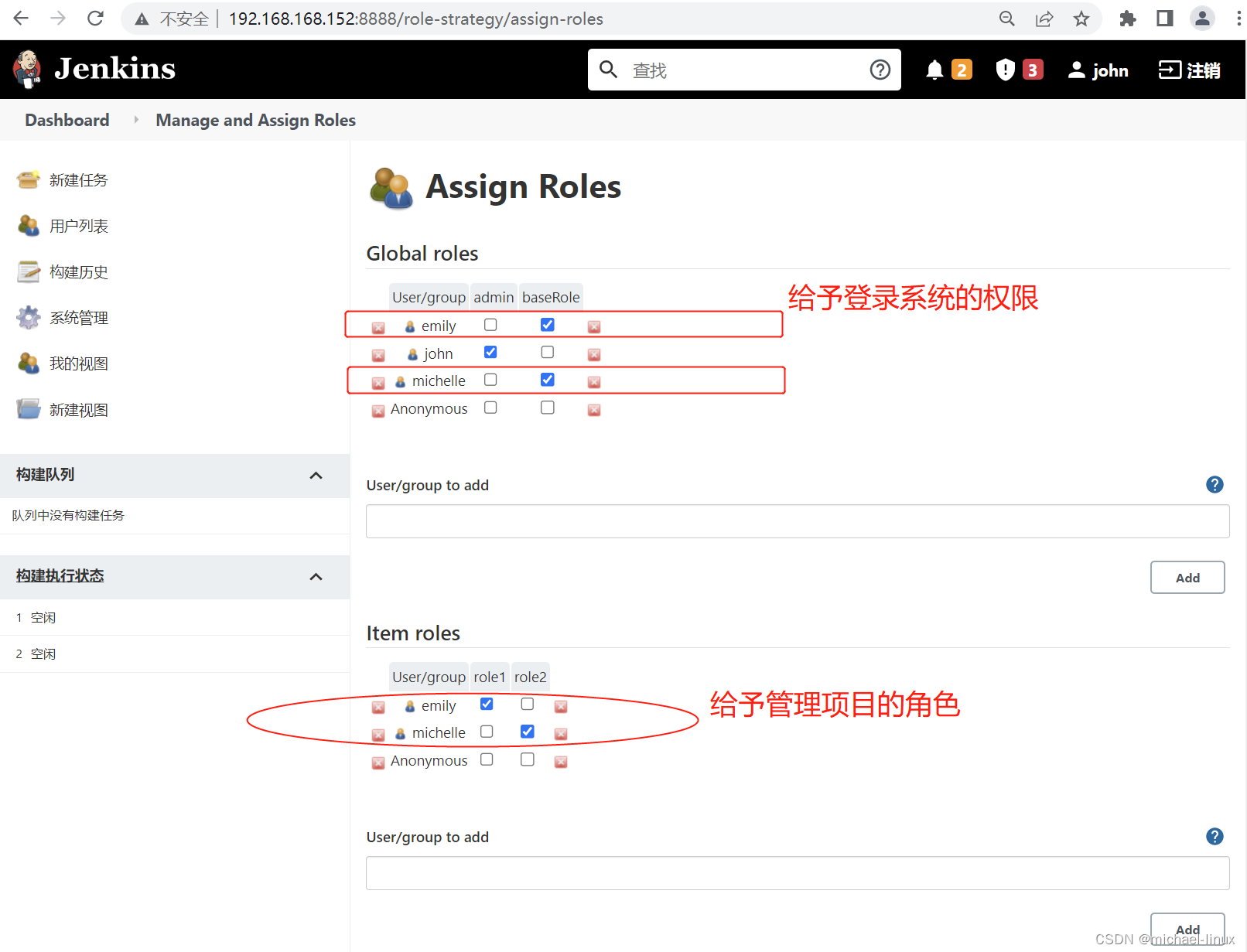This screenshot has height=952, width=1247.
Task: Remove michelle from Item roles left delete icon
Action: (x=378, y=735)
